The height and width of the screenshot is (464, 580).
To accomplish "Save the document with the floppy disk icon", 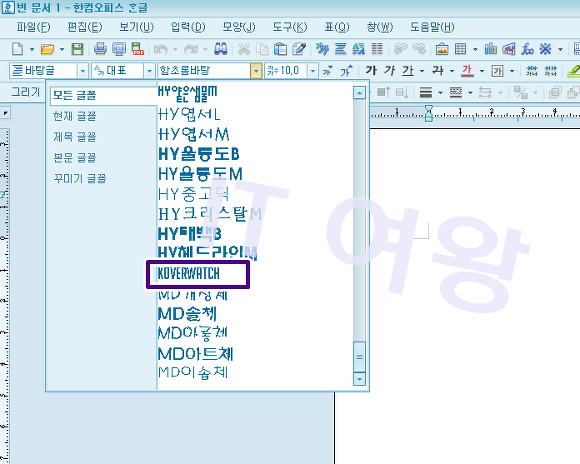I will click(77, 49).
